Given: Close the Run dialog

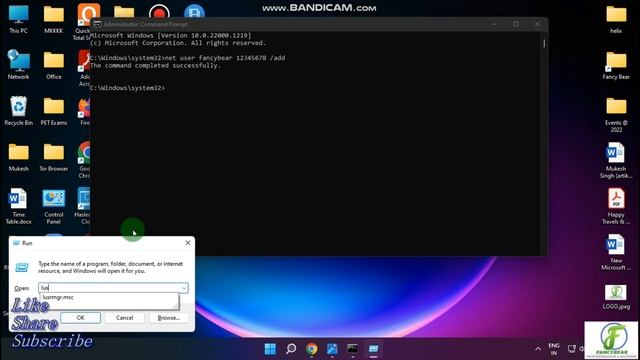Looking at the screenshot, I should point(188,243).
